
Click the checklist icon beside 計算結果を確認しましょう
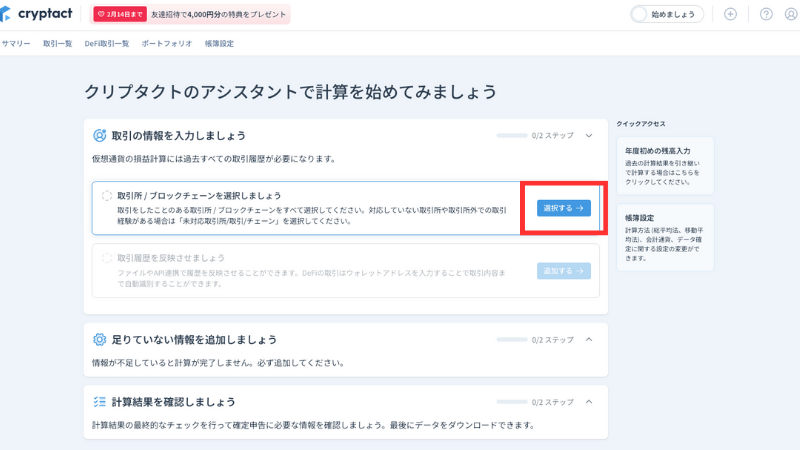(99, 402)
